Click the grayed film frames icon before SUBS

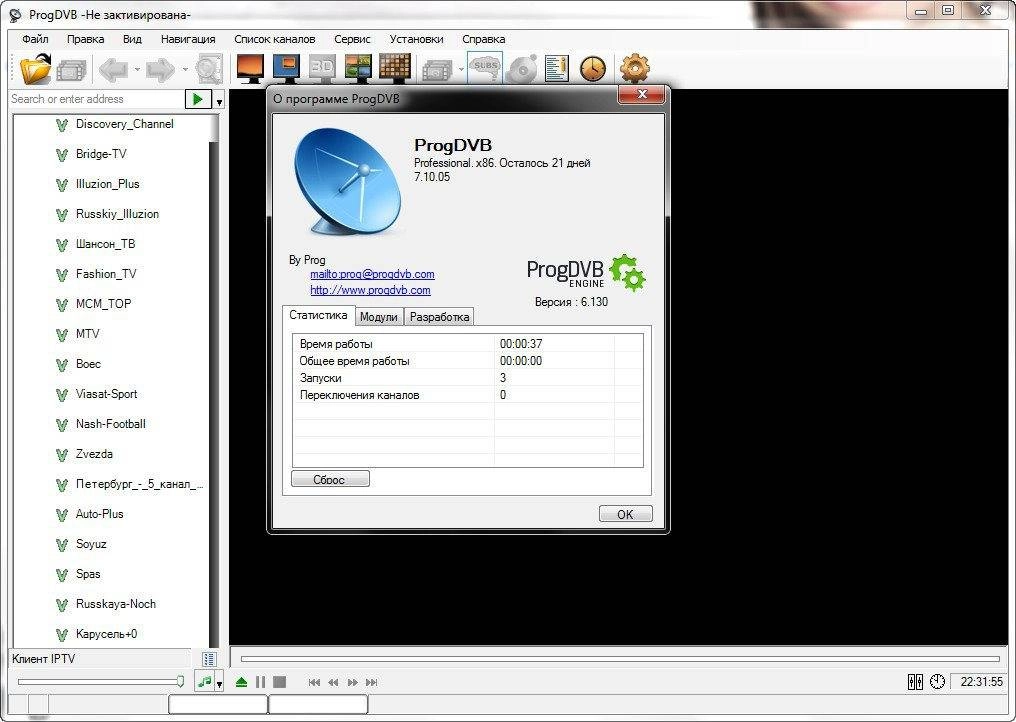pyautogui.click(x=438, y=69)
